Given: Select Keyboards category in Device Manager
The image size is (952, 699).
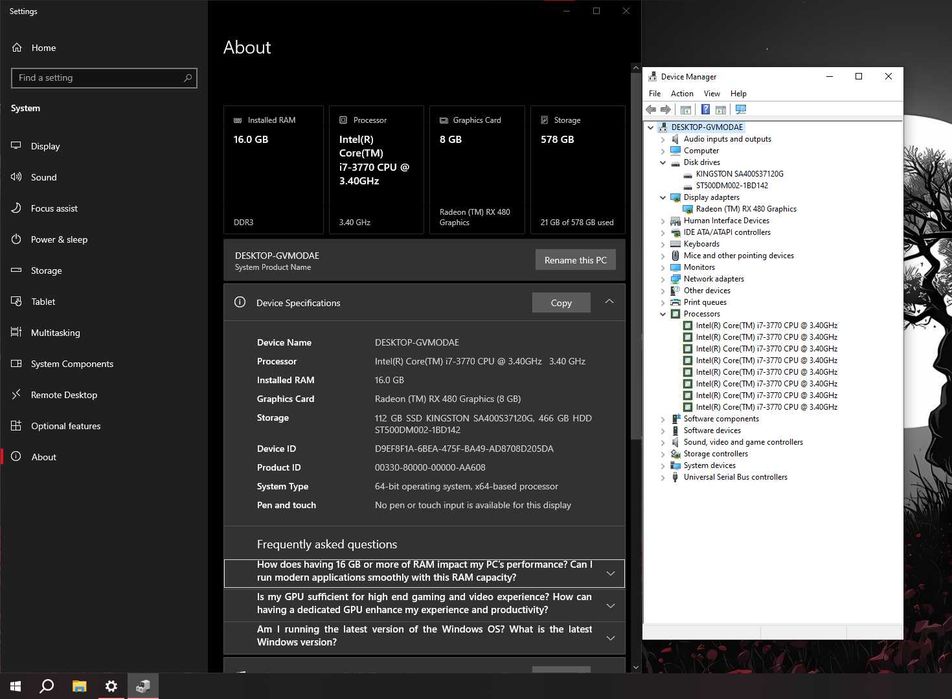Looking at the screenshot, I should (x=701, y=244).
